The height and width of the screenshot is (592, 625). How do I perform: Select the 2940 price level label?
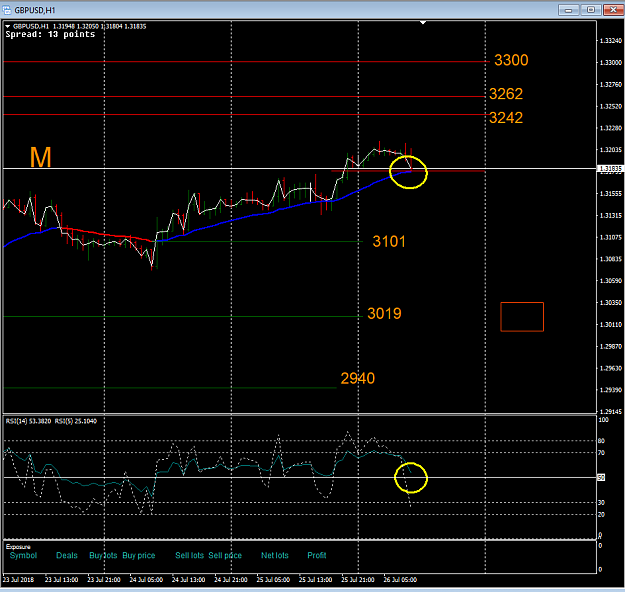point(358,378)
